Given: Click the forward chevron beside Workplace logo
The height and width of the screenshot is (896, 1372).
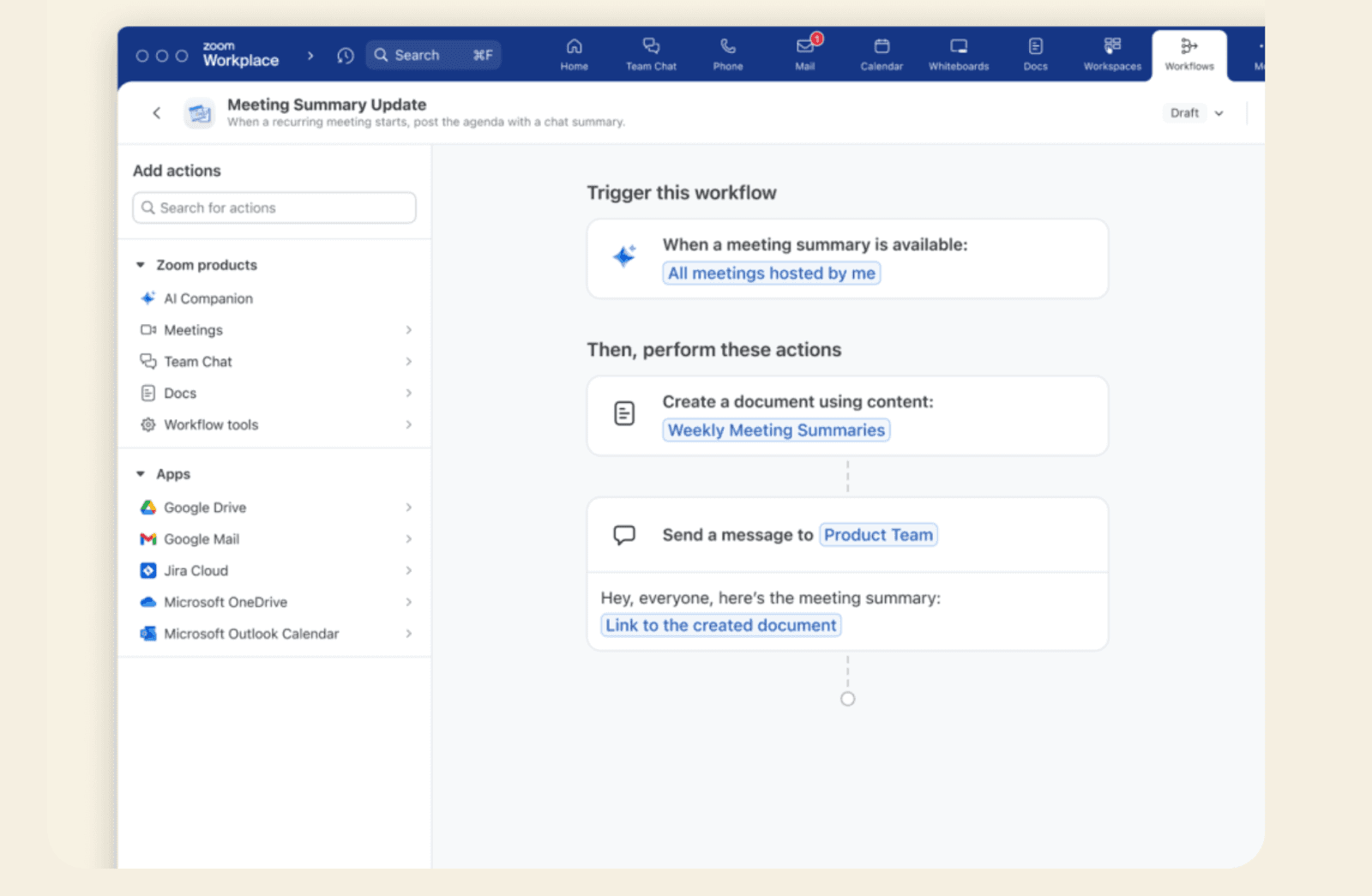Looking at the screenshot, I should click(x=310, y=56).
